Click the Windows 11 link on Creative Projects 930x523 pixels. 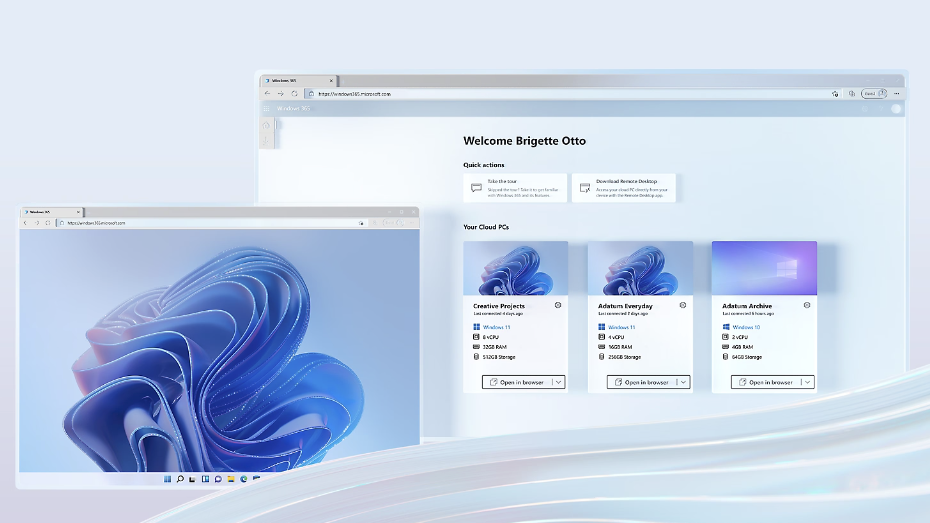pos(496,327)
